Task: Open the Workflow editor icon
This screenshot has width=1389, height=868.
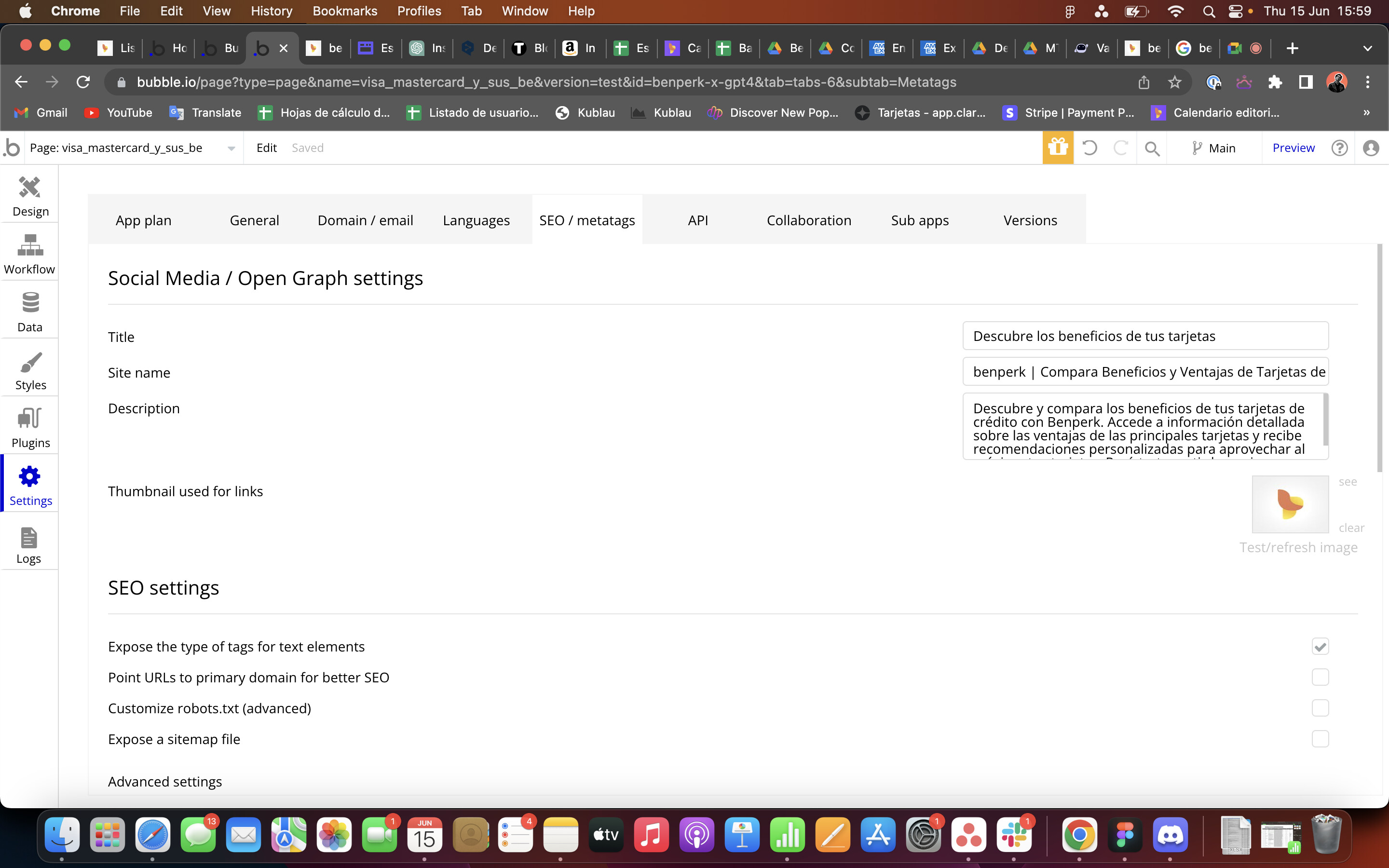Action: (30, 254)
